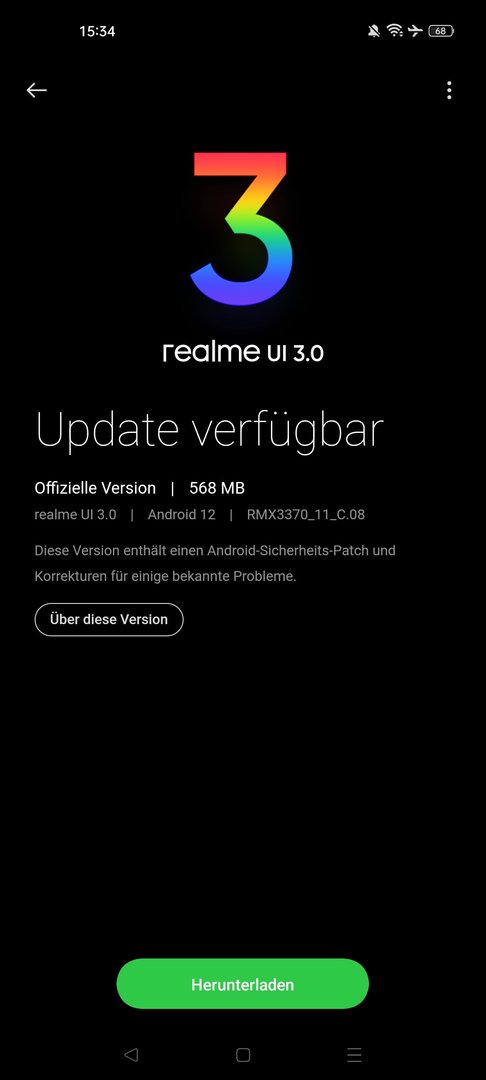Image resolution: width=486 pixels, height=1080 pixels.
Task: Tap the Android home square button
Action: tap(243, 1055)
